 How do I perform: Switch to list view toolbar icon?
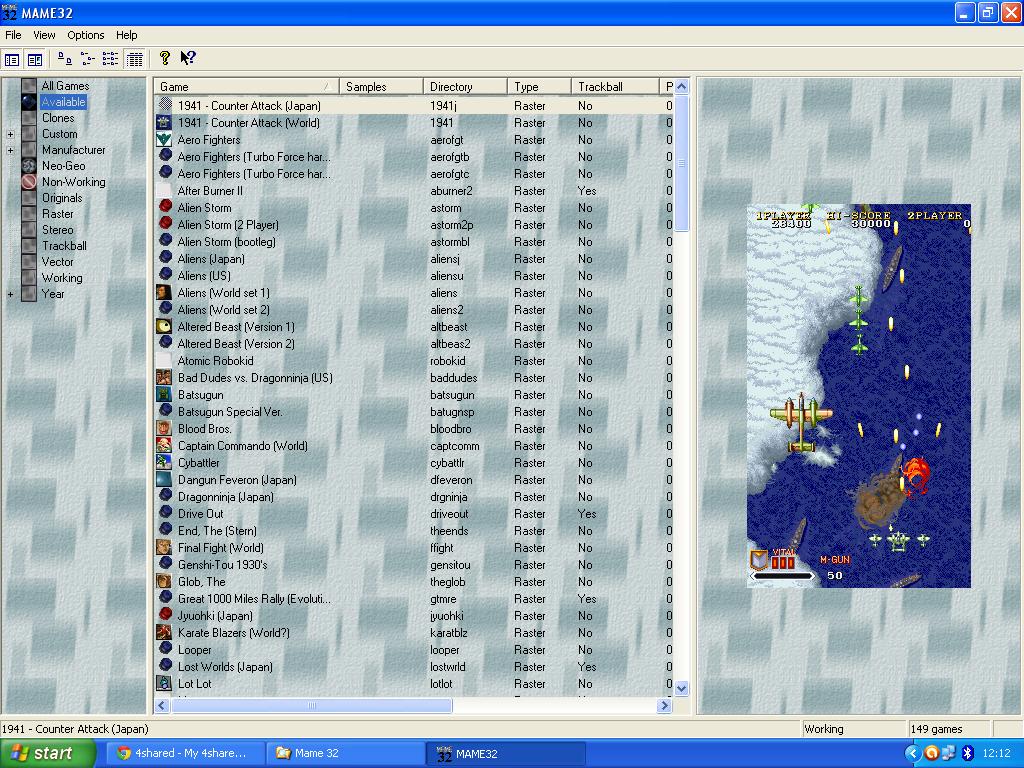click(x=110, y=59)
